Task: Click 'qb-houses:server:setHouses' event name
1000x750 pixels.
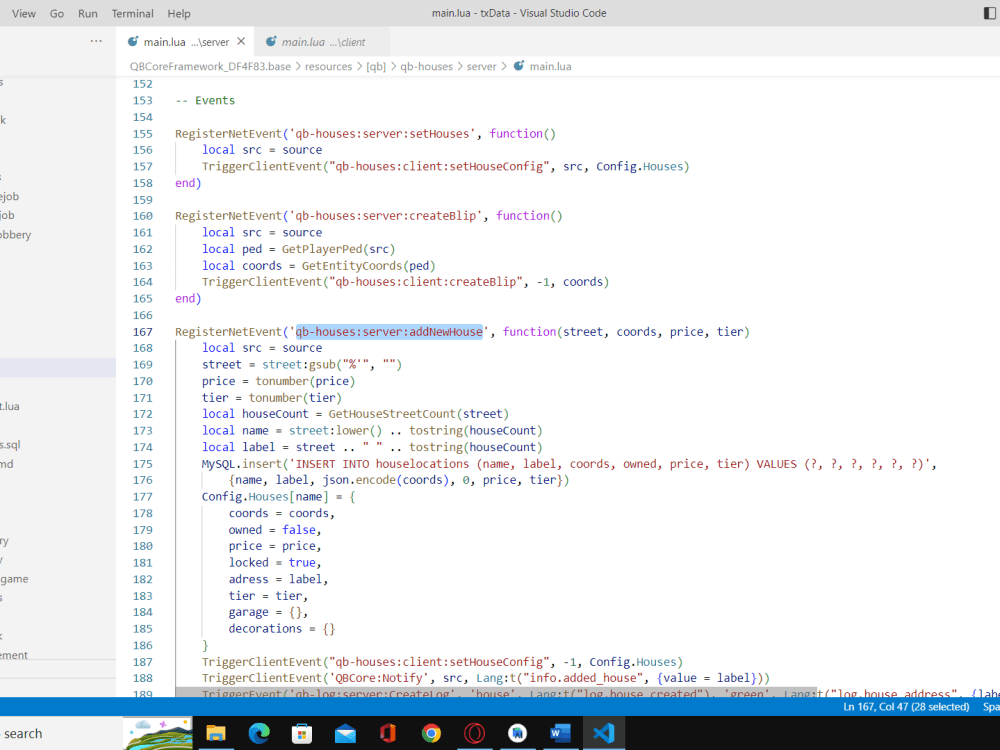Action: 383,134
